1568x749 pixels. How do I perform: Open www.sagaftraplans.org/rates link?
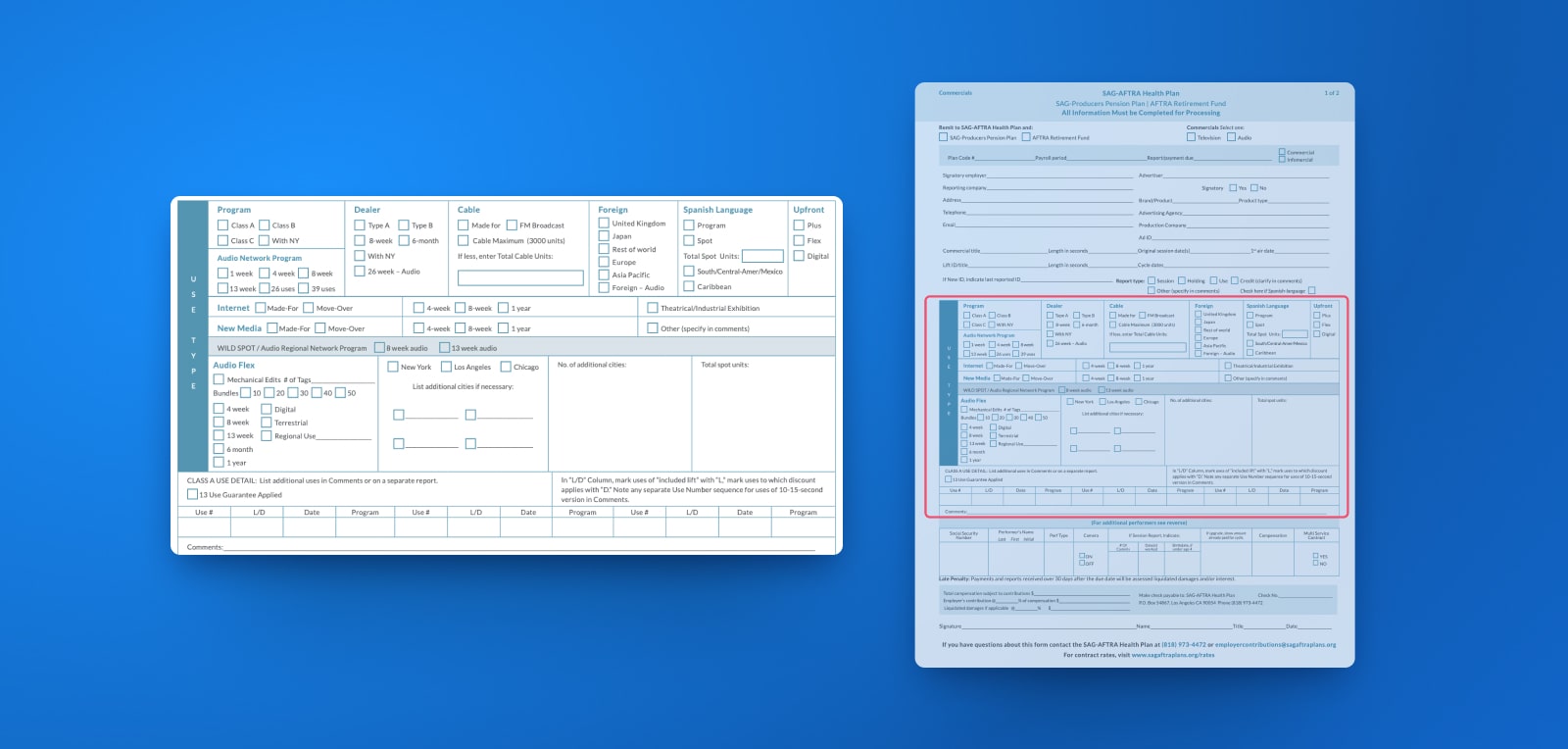click(x=1173, y=655)
